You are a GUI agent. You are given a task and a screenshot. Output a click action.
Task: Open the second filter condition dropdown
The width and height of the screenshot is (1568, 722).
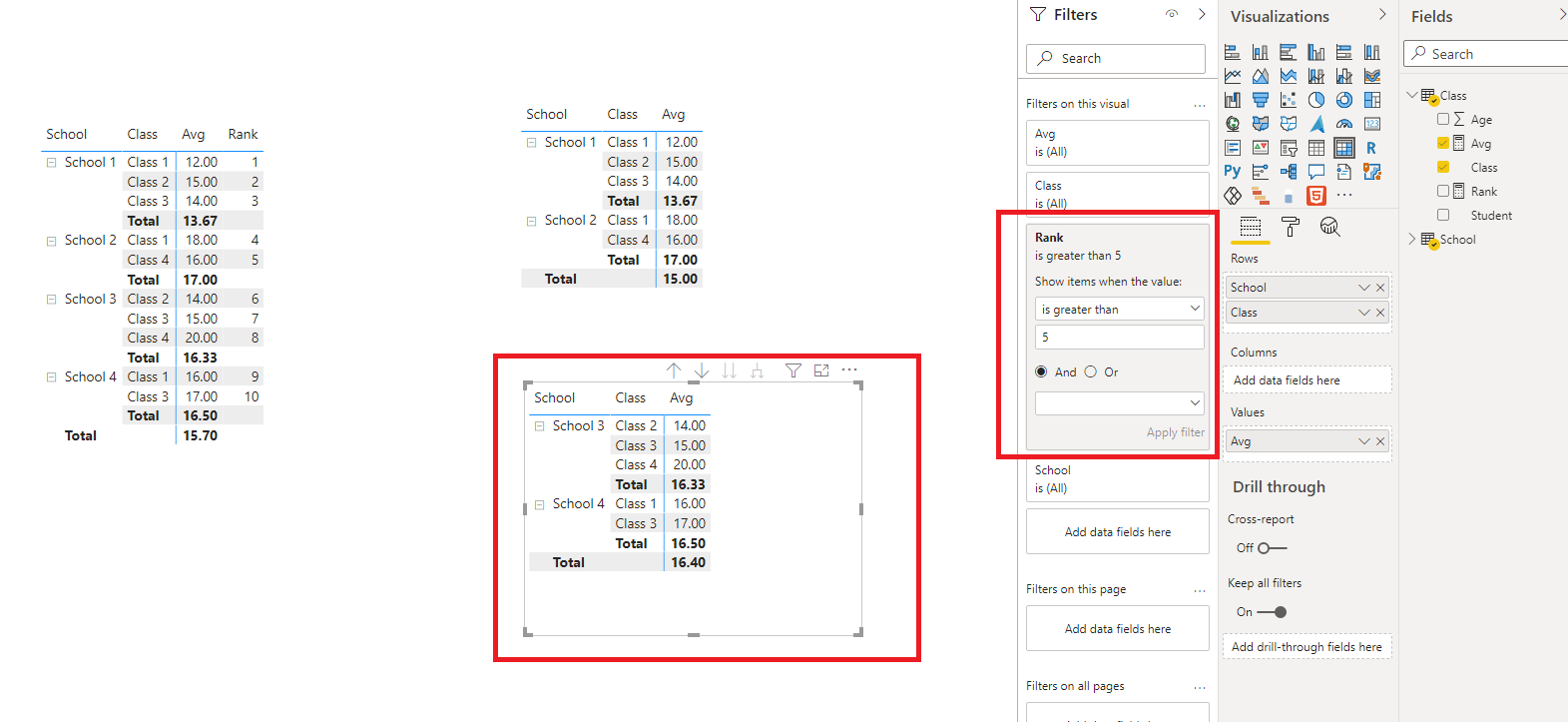click(1120, 402)
